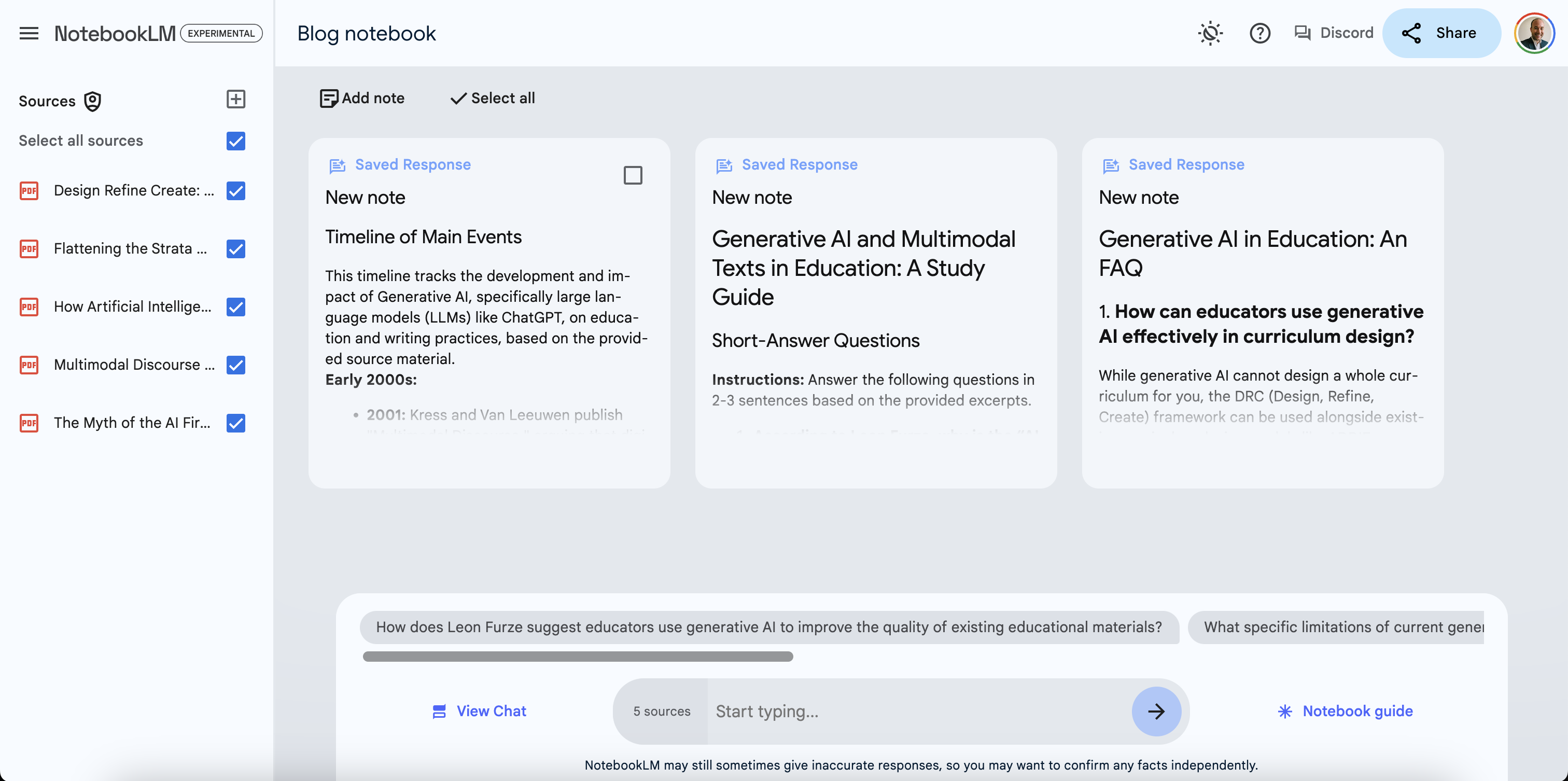Image resolution: width=1568 pixels, height=781 pixels.
Task: Click the suggested questions scrollbar
Action: pos(578,657)
